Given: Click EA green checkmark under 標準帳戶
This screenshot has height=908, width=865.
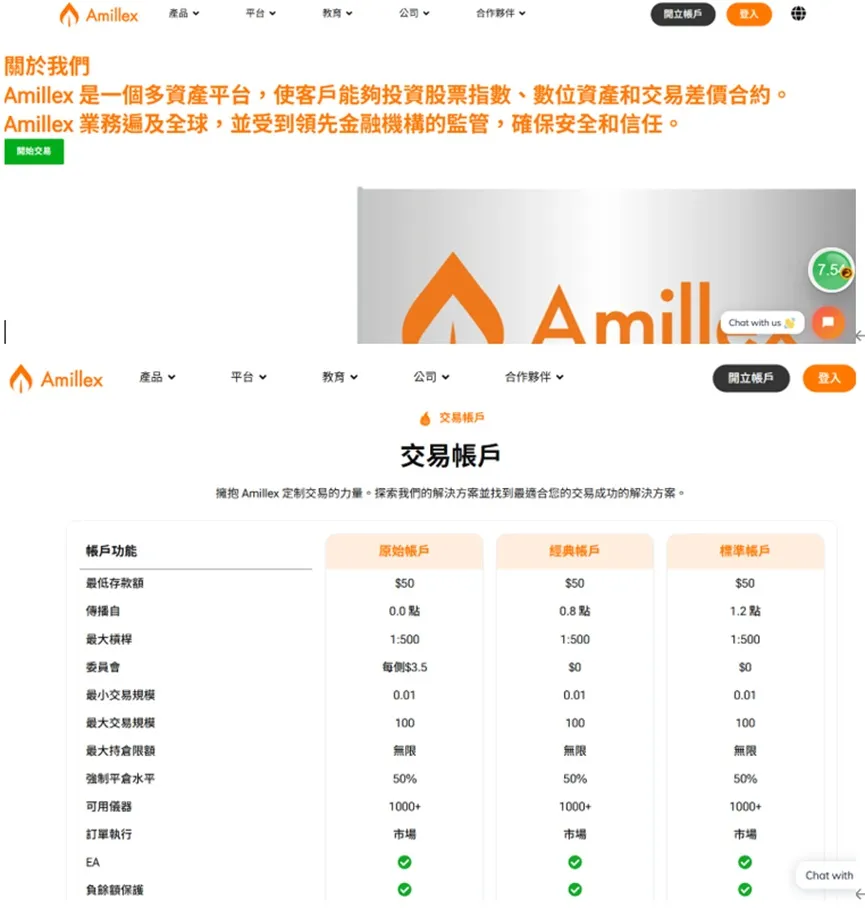Looking at the screenshot, I should (745, 862).
